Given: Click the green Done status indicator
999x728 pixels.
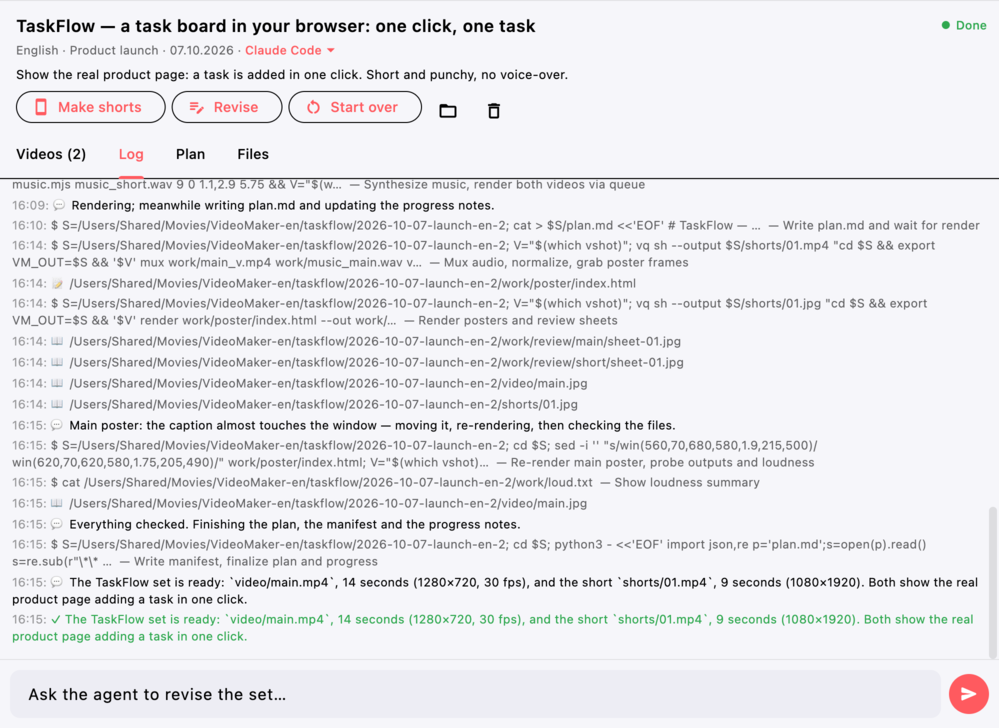Looking at the screenshot, I should click(964, 25).
